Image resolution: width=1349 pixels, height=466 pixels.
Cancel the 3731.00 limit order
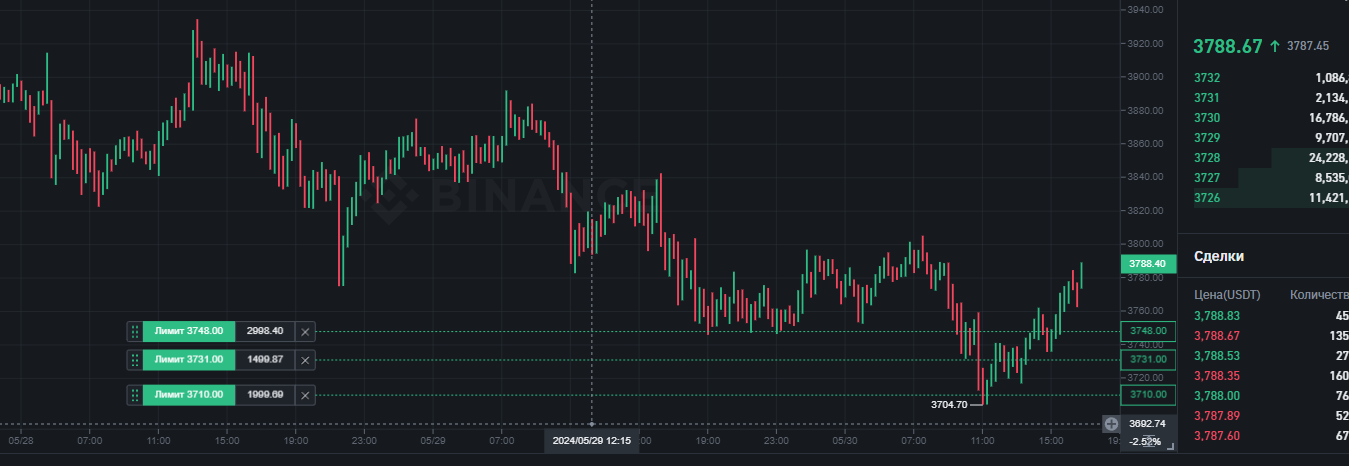pos(306,360)
